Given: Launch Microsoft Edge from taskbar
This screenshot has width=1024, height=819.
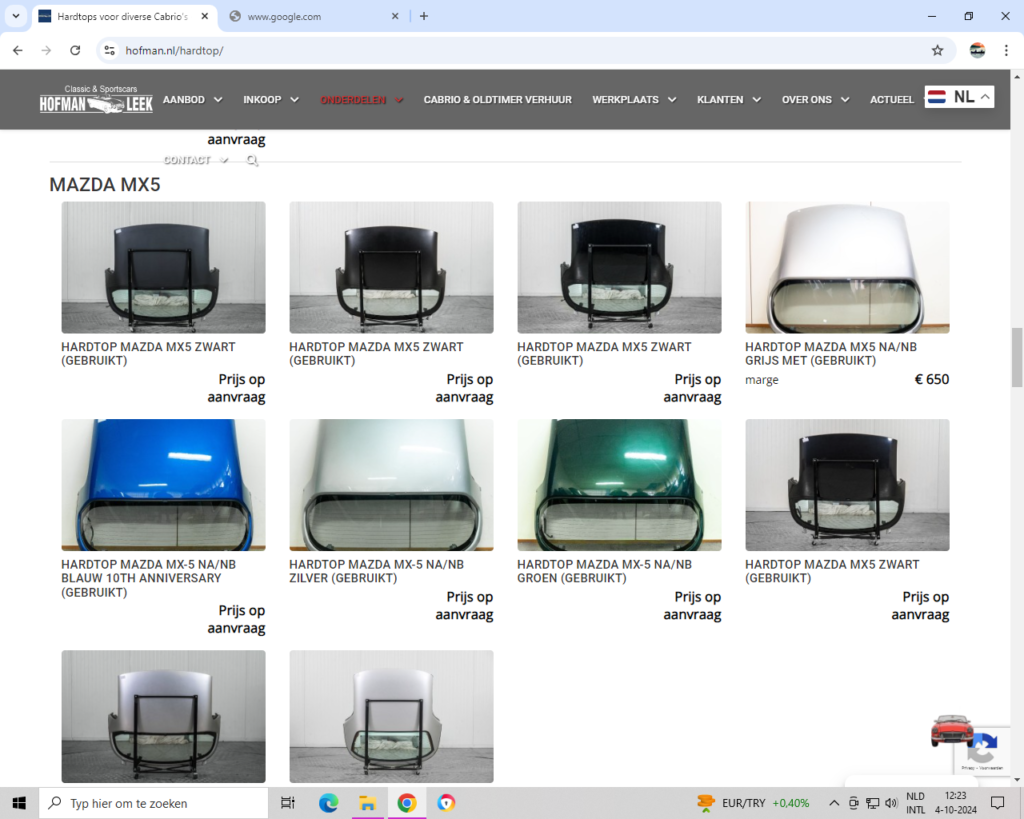Looking at the screenshot, I should (328, 803).
